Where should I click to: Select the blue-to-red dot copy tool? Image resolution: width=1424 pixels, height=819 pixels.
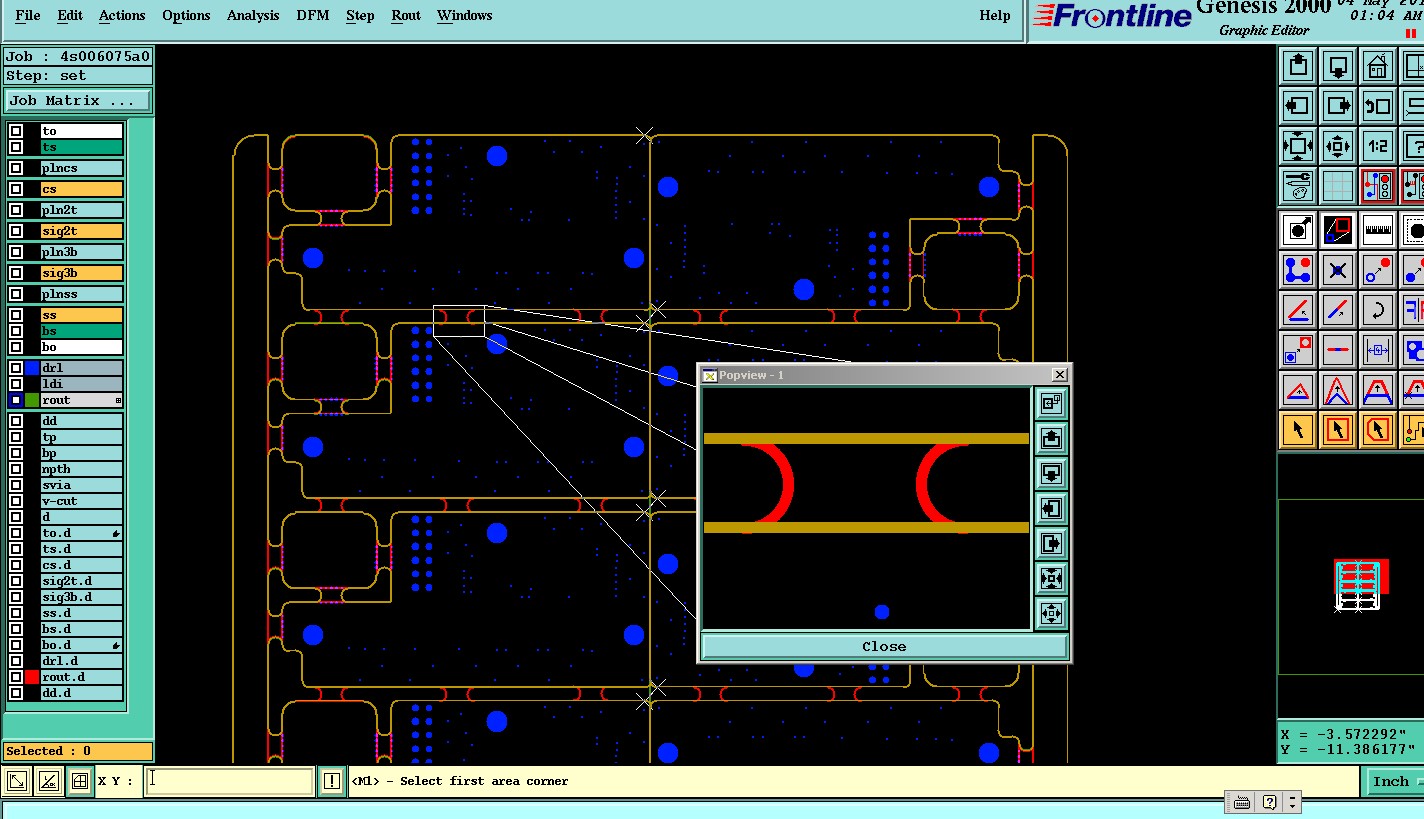tap(1377, 270)
